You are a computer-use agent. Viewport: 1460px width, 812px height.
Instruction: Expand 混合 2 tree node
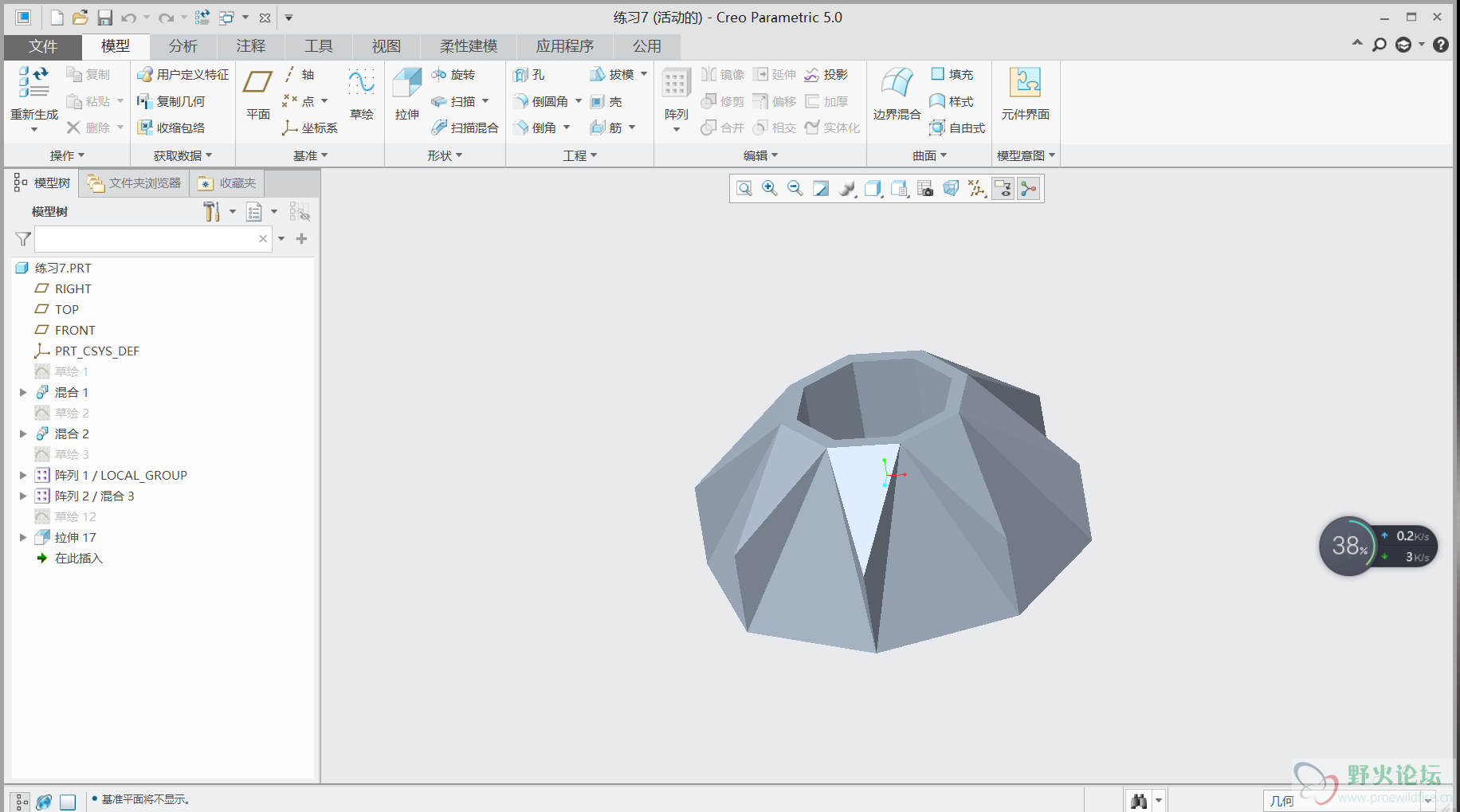(23, 433)
